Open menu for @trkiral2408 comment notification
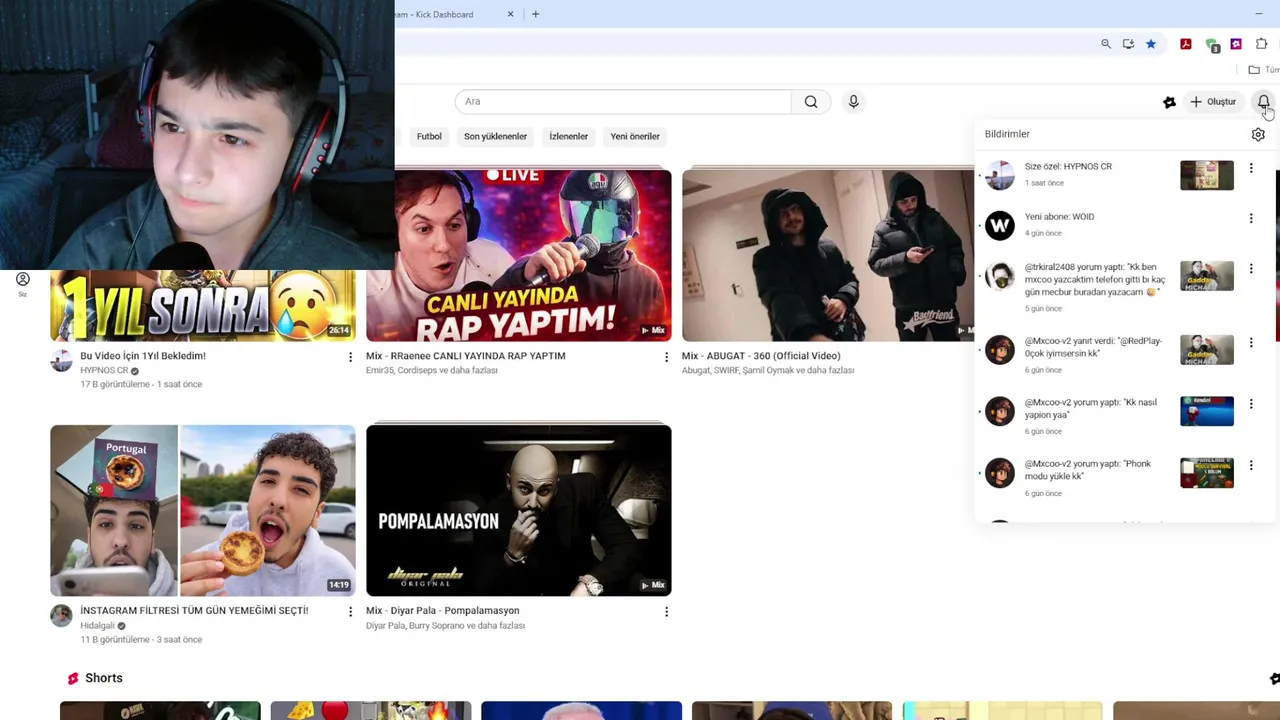This screenshot has height=720, width=1280. 1251,269
